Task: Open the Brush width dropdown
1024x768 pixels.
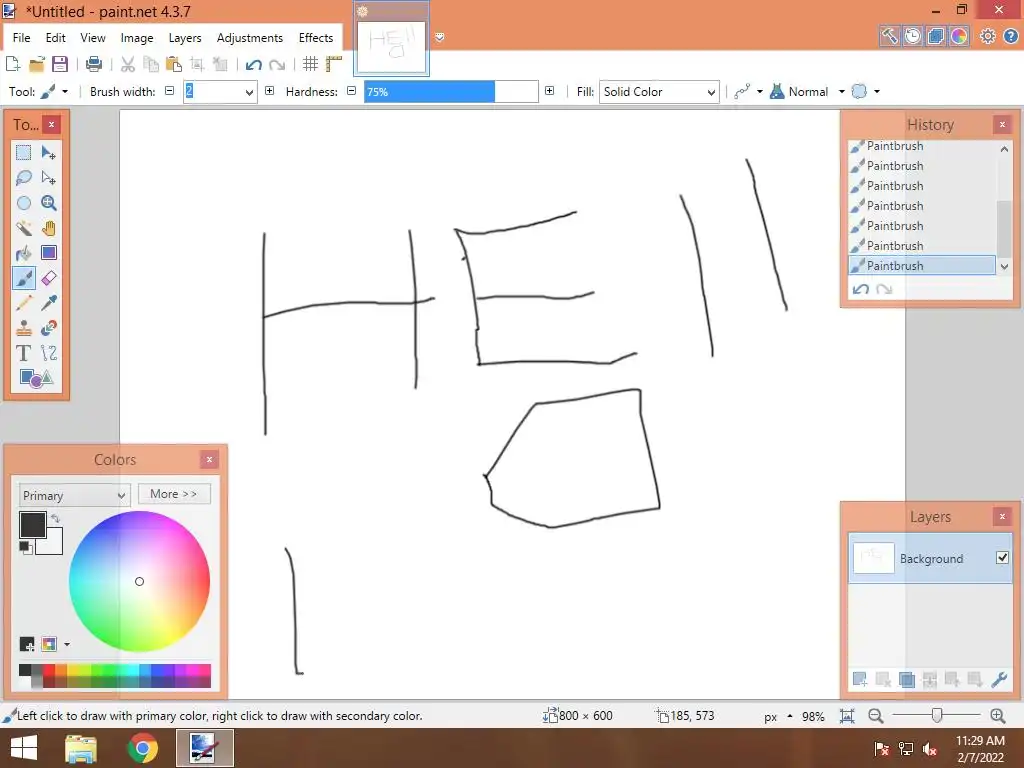Action: pyautogui.click(x=249, y=92)
